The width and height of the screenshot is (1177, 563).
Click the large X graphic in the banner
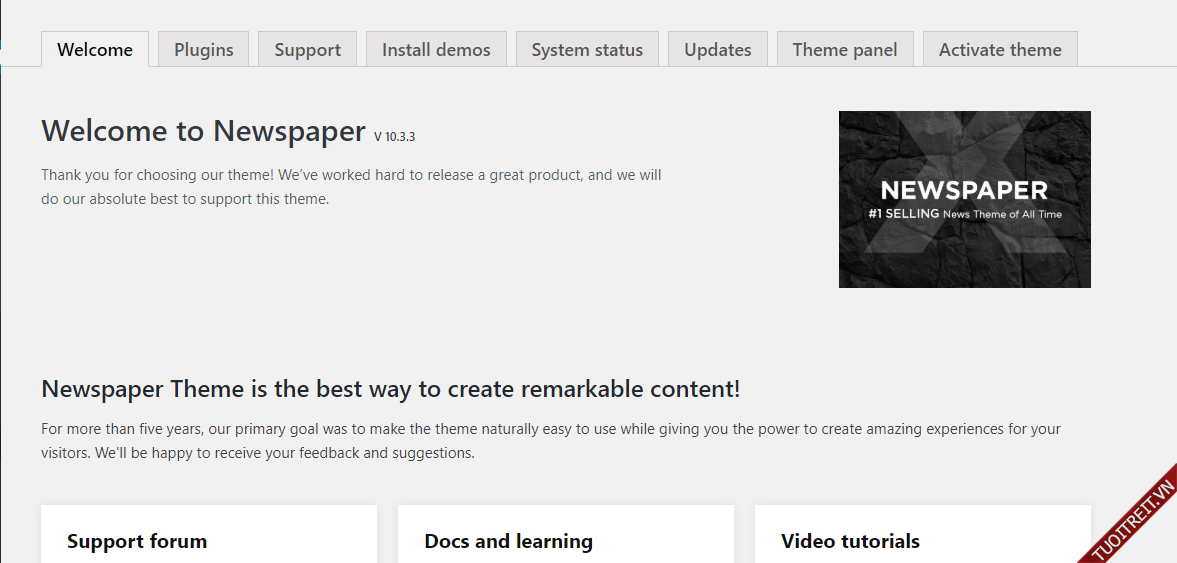coord(963,140)
